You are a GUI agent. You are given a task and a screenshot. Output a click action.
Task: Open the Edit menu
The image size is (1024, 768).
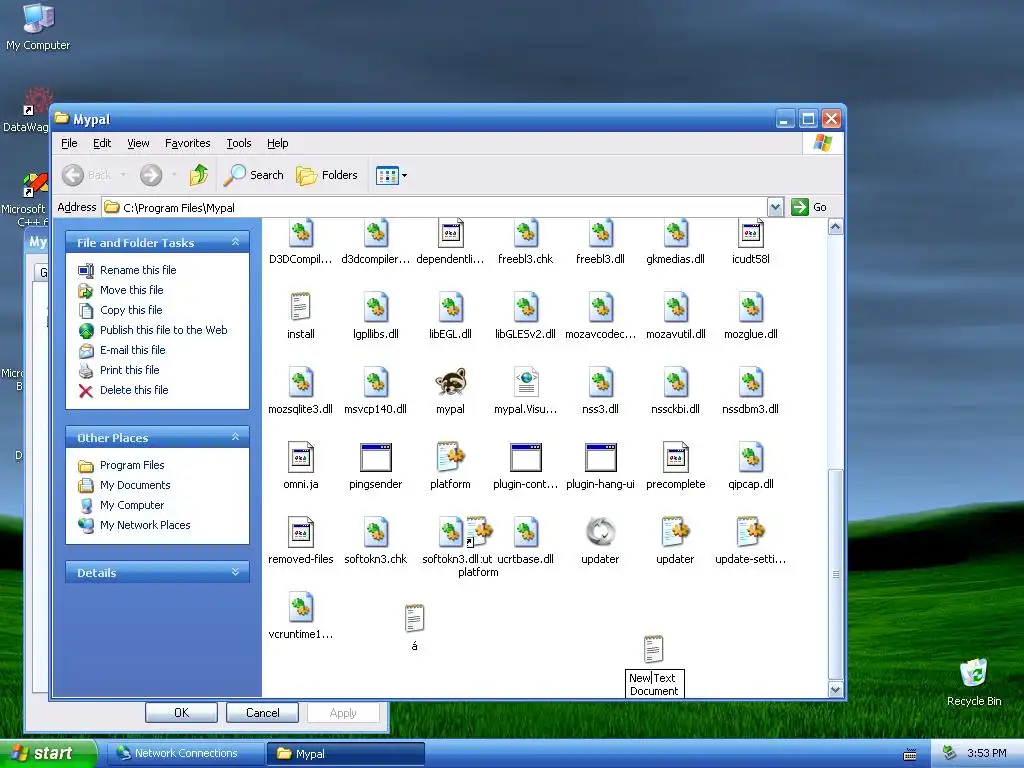(x=102, y=143)
